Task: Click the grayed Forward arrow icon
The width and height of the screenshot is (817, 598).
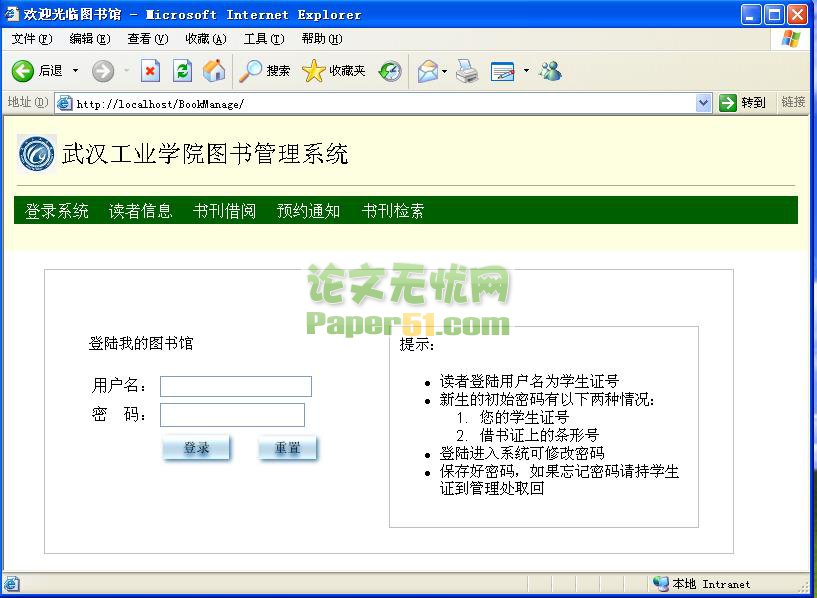Action: coord(103,71)
